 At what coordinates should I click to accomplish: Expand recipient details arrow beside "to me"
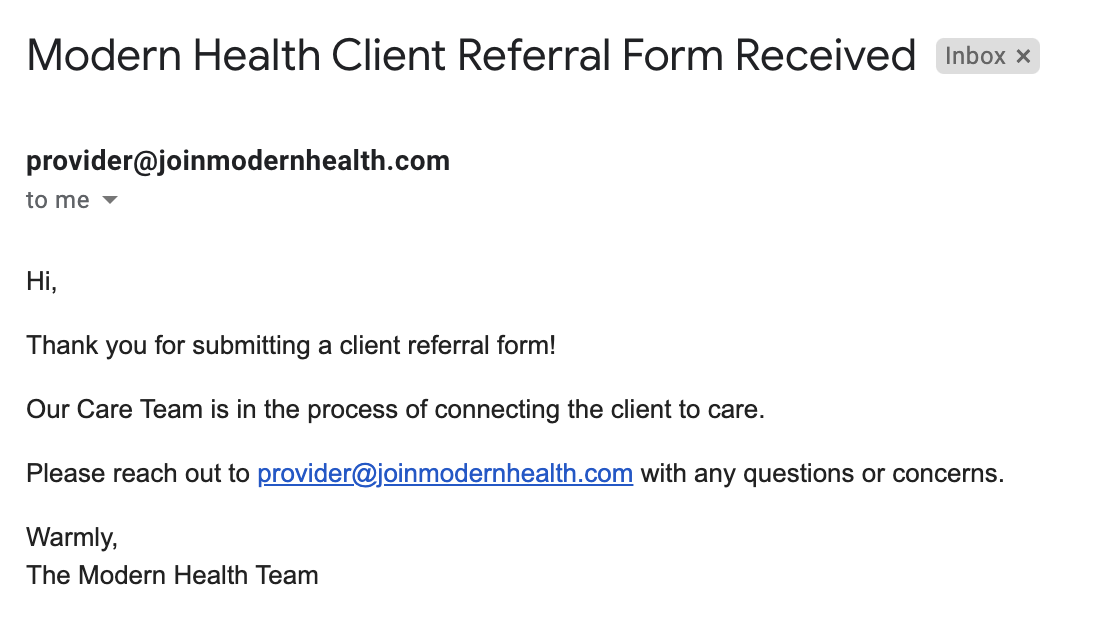click(x=110, y=201)
